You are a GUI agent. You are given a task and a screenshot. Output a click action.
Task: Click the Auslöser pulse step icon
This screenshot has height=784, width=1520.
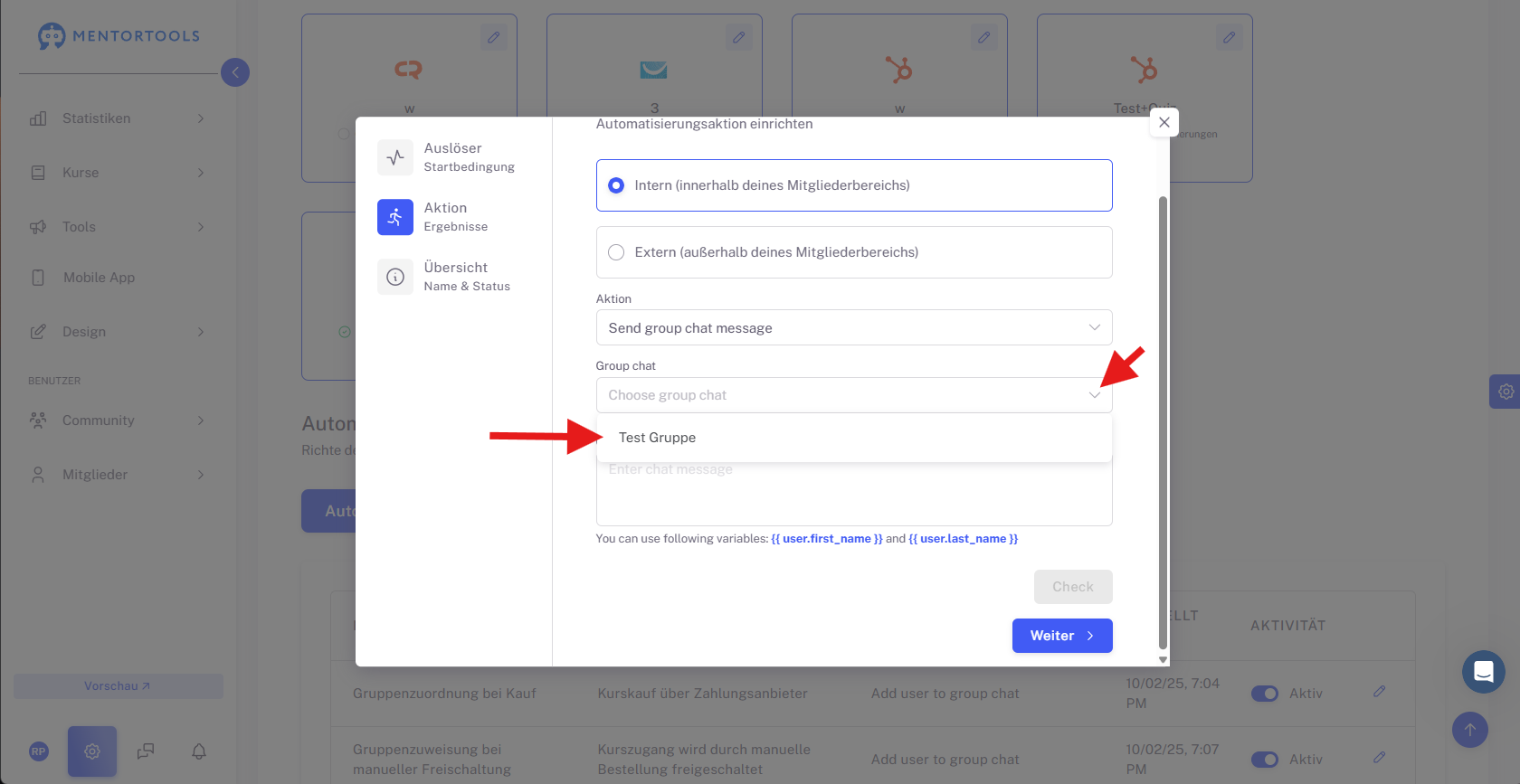[395, 157]
